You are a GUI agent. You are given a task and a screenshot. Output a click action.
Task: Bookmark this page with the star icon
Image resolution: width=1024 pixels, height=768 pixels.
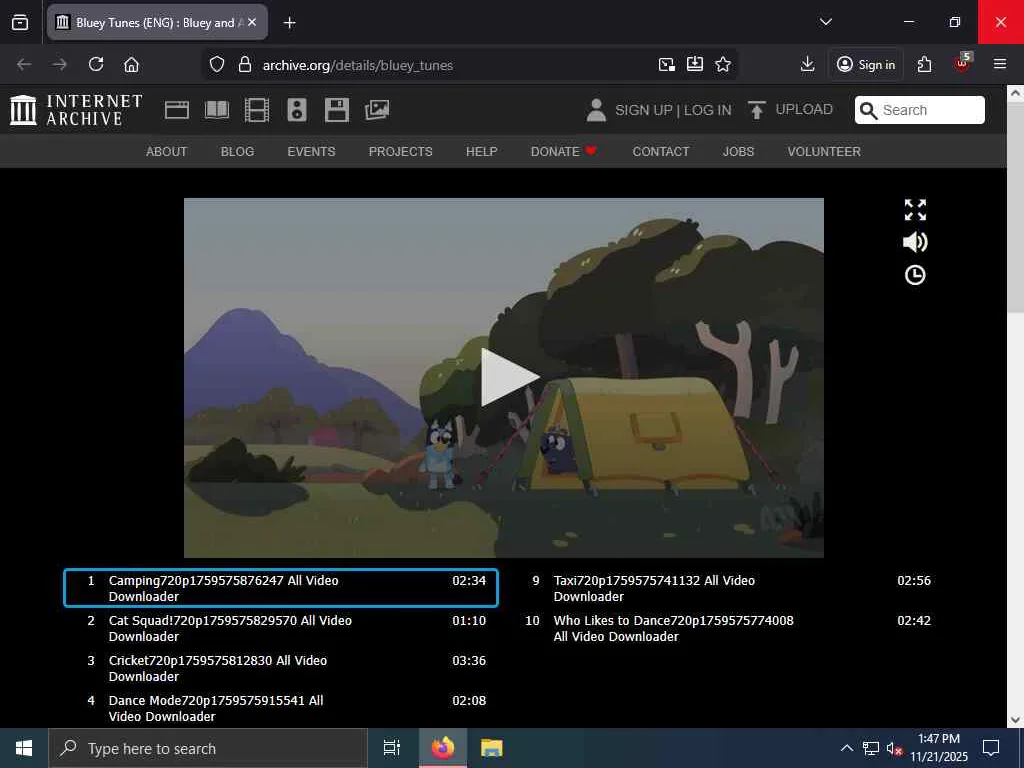coord(723,65)
